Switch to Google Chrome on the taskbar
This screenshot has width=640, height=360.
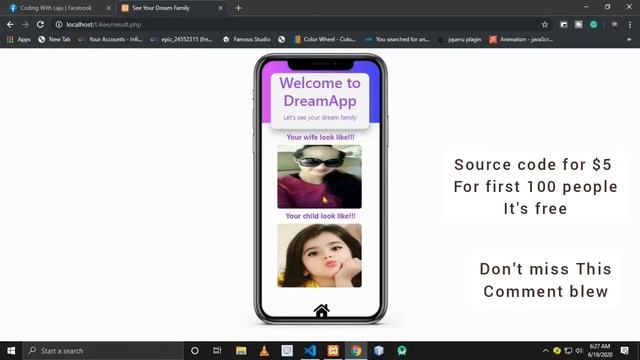click(356, 351)
